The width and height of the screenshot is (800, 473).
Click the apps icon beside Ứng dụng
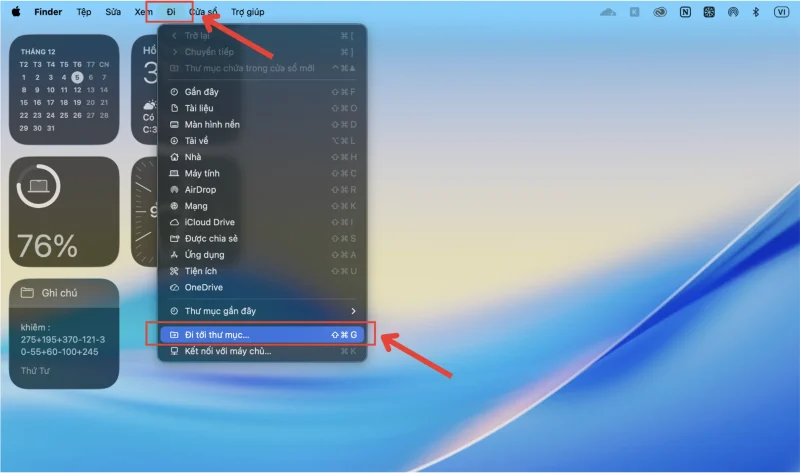174,255
